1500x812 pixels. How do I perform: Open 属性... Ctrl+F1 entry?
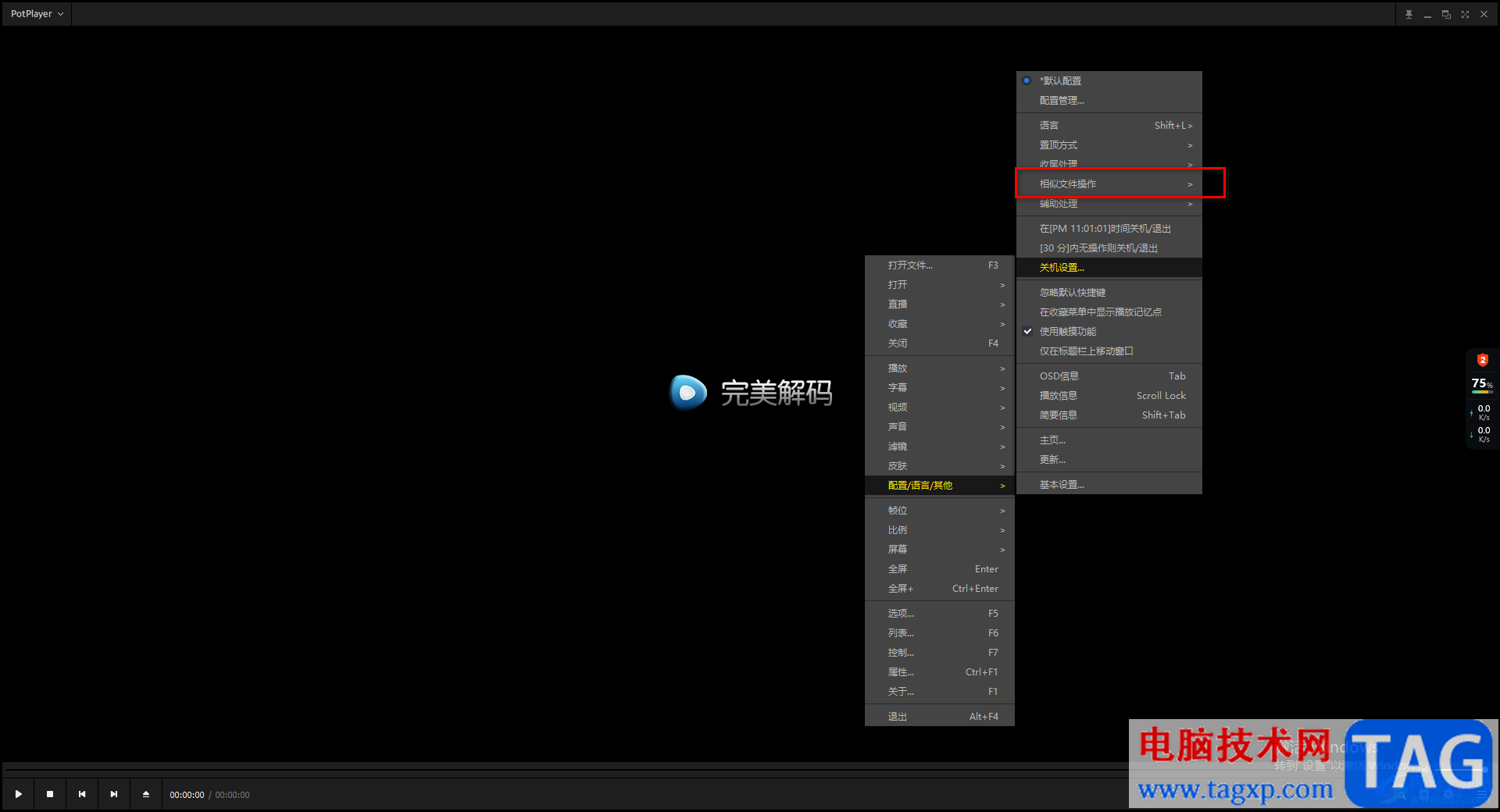pyautogui.click(x=940, y=672)
